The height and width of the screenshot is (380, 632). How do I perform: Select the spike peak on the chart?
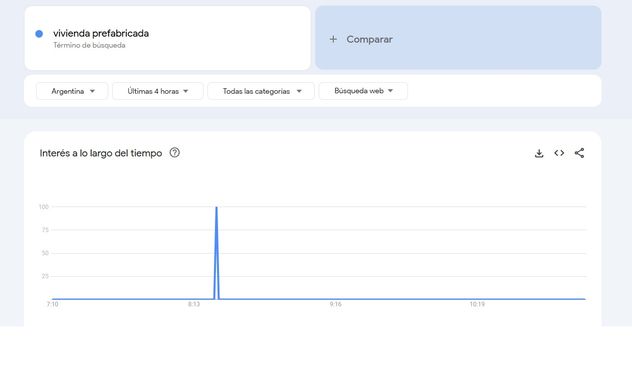[x=216, y=207]
